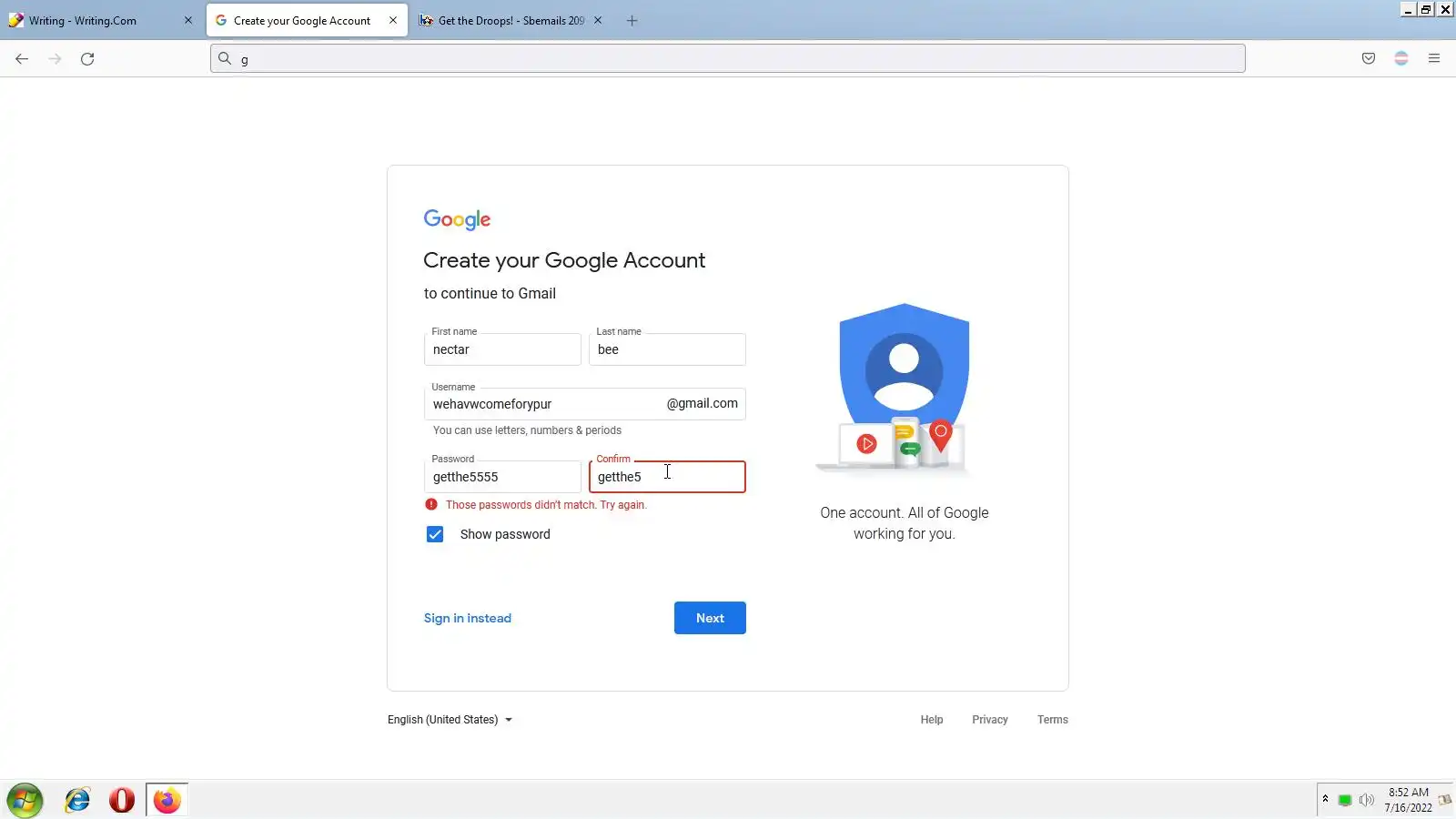Click the Next button
Screen dimensions: 1456x819
710,618
